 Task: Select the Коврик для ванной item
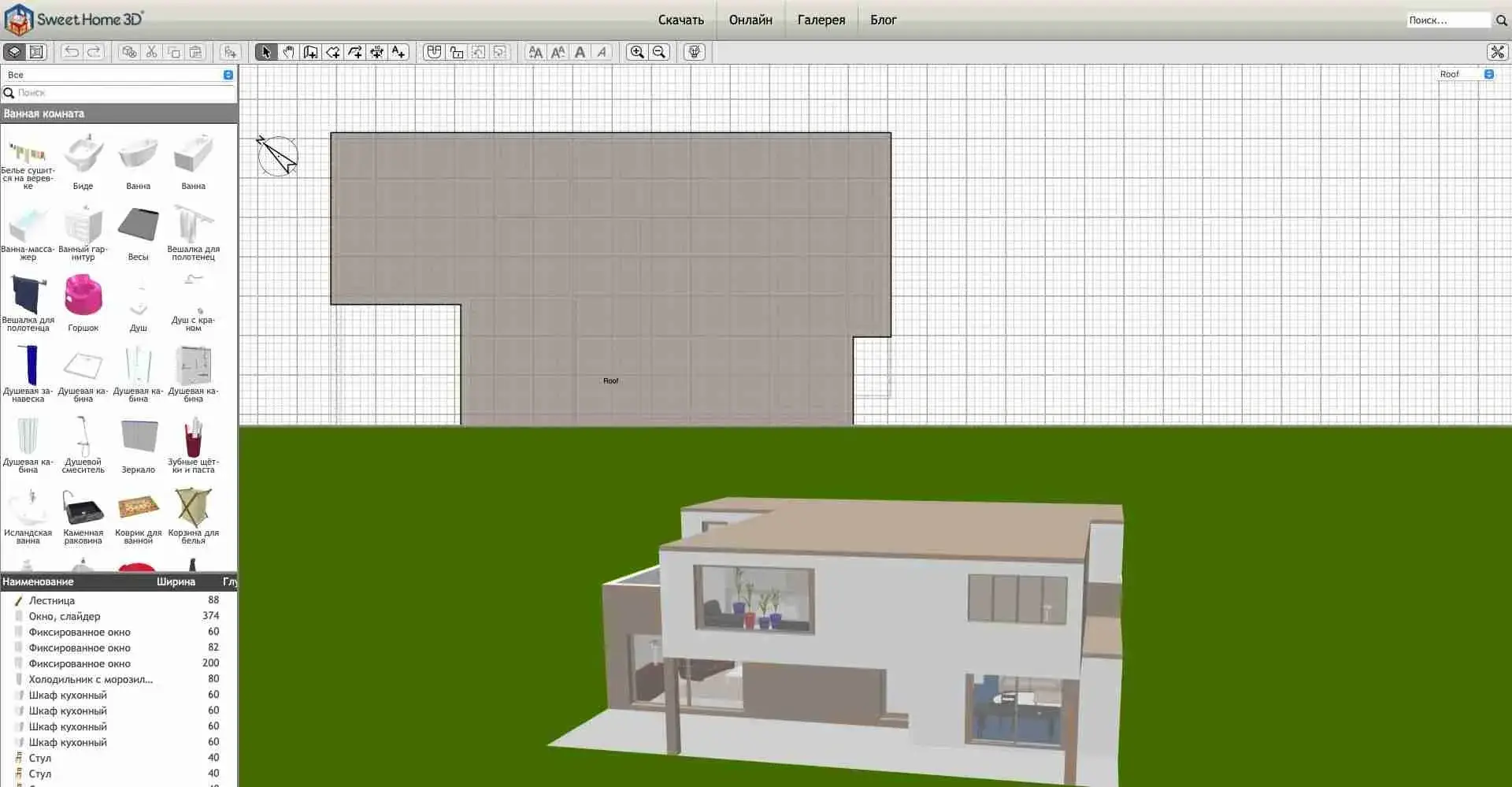138,516
